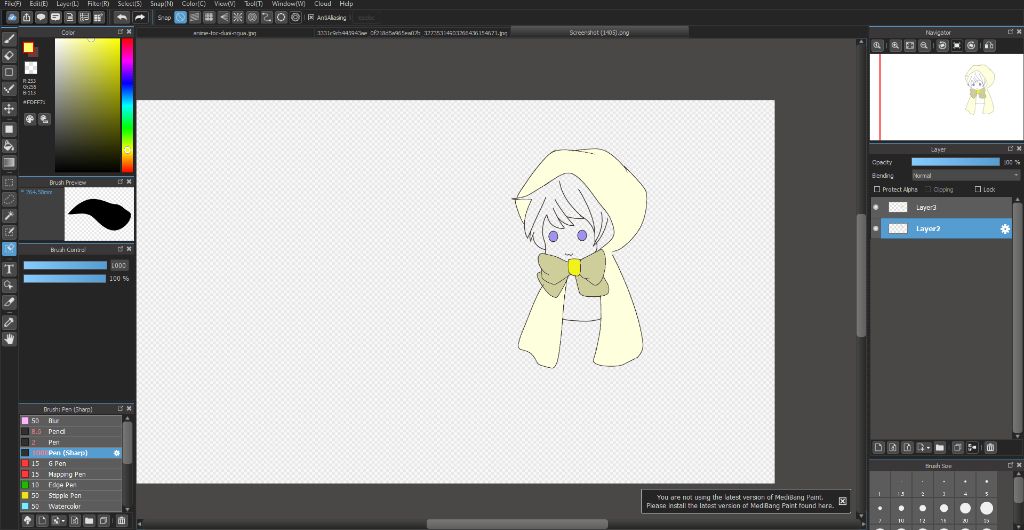
Task: Open the Layer menu
Action: coord(67,4)
